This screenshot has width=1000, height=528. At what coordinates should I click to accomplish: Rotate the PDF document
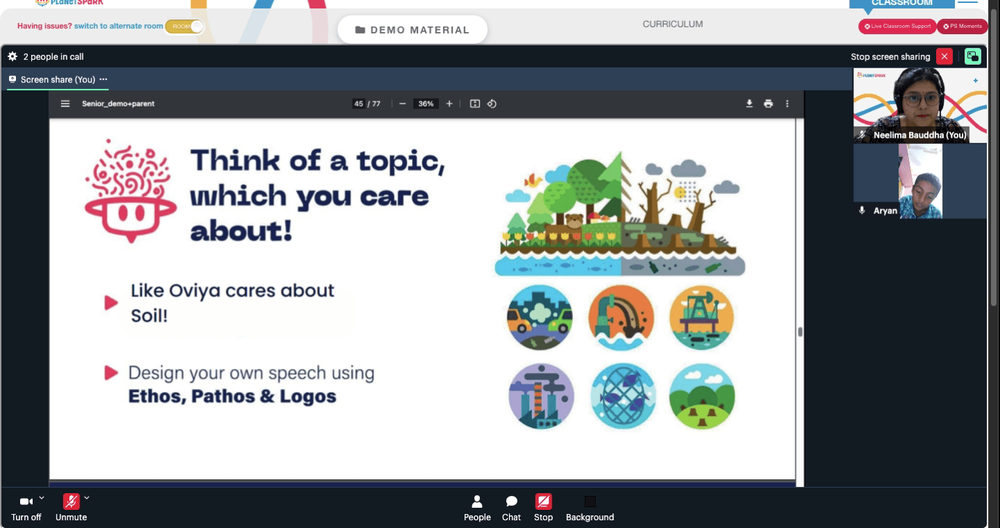point(492,103)
